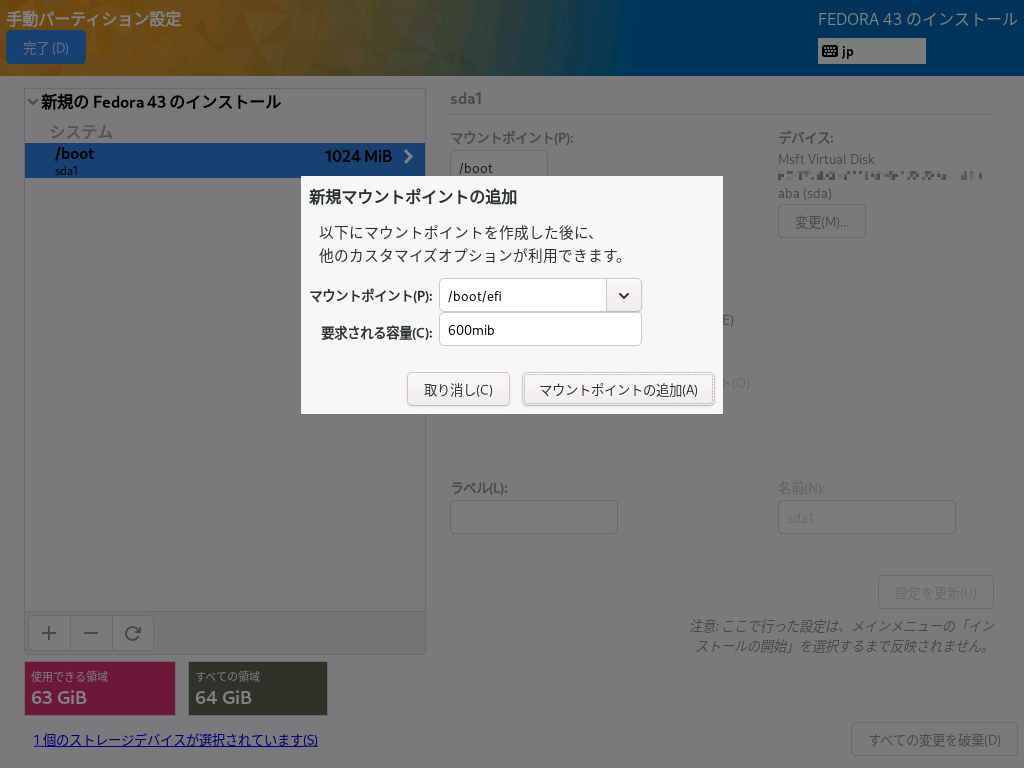Select the /boot sda1 partition entry

[x=200, y=161]
